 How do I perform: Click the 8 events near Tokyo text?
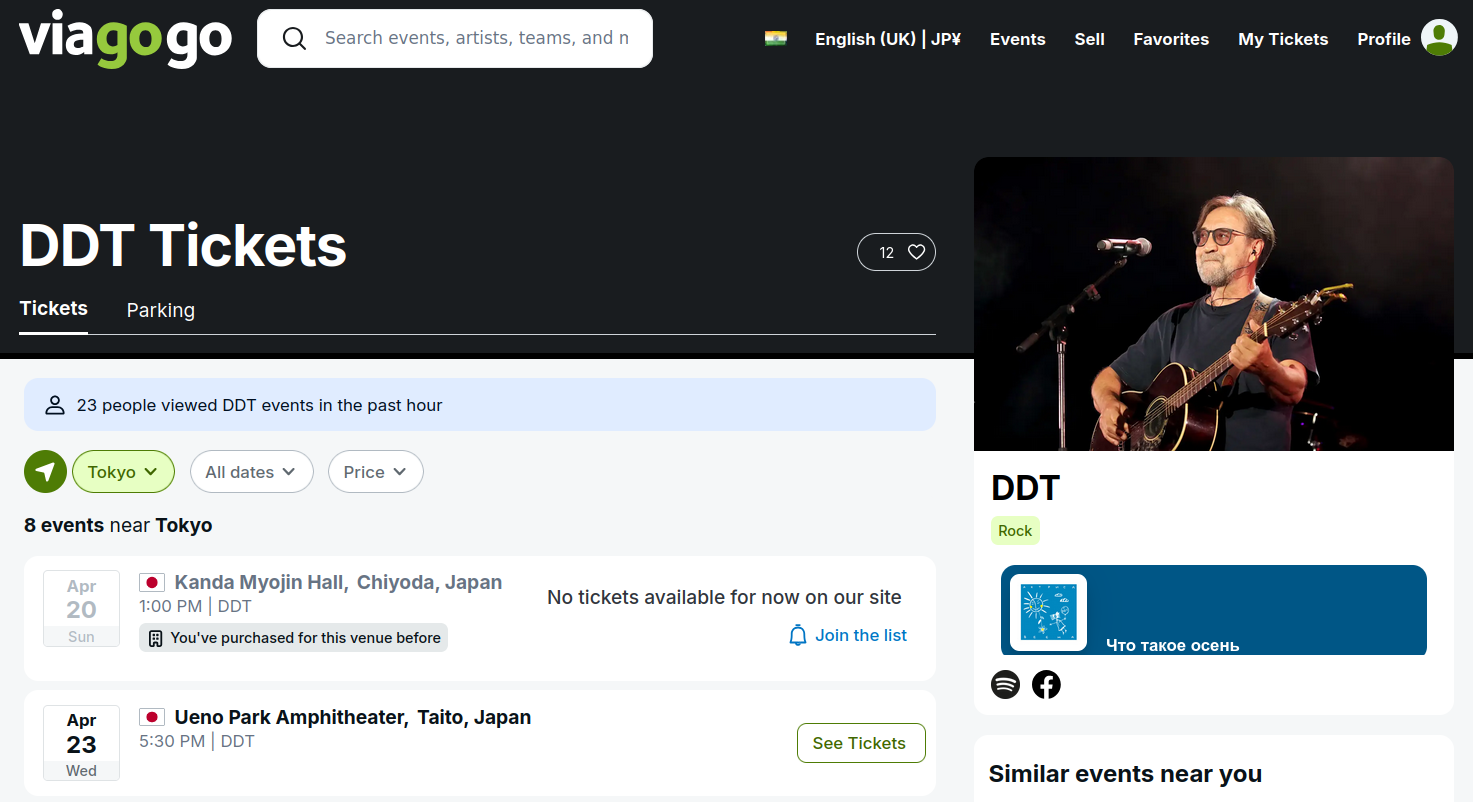click(118, 525)
